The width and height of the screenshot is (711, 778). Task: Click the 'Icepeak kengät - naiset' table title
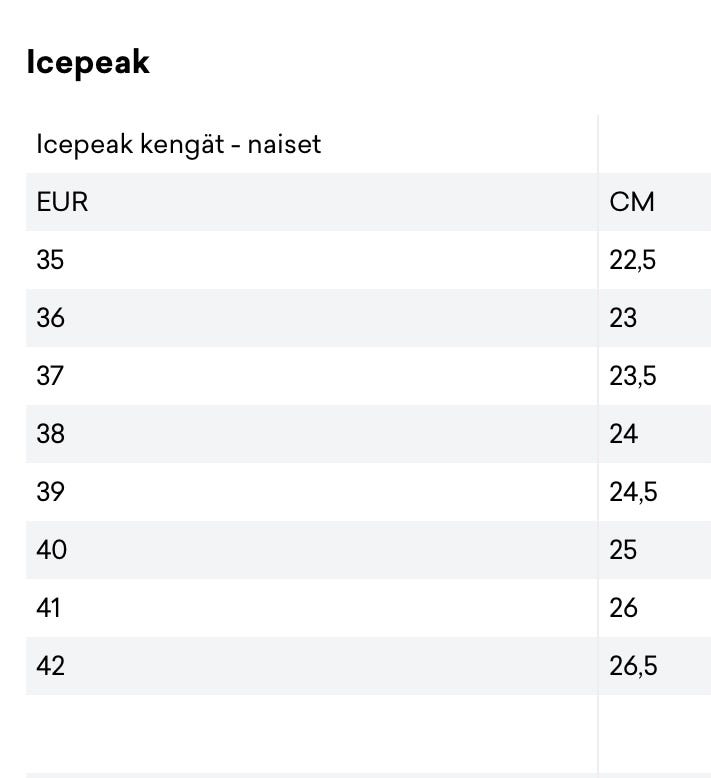click(x=179, y=144)
